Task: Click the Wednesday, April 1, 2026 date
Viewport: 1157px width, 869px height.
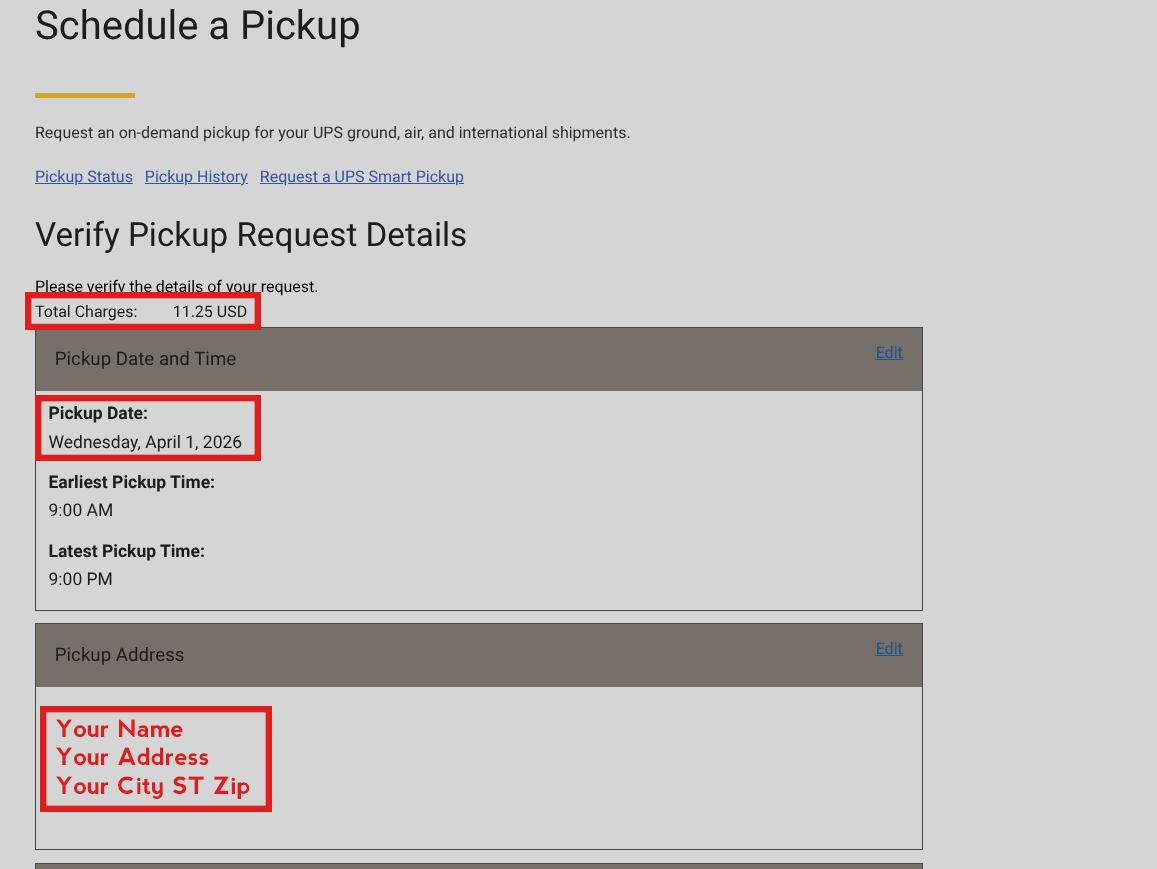Action: click(145, 442)
